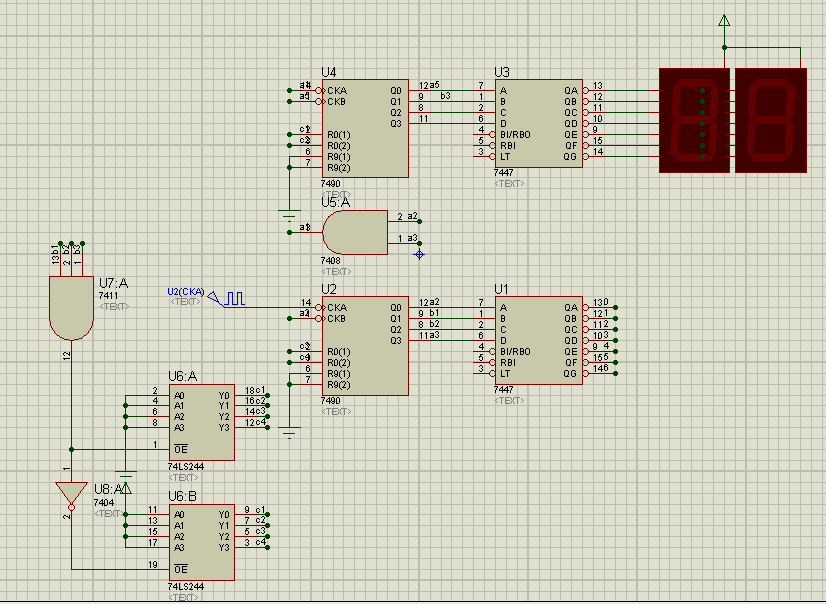Click the U2 reference label

click(x=328, y=289)
